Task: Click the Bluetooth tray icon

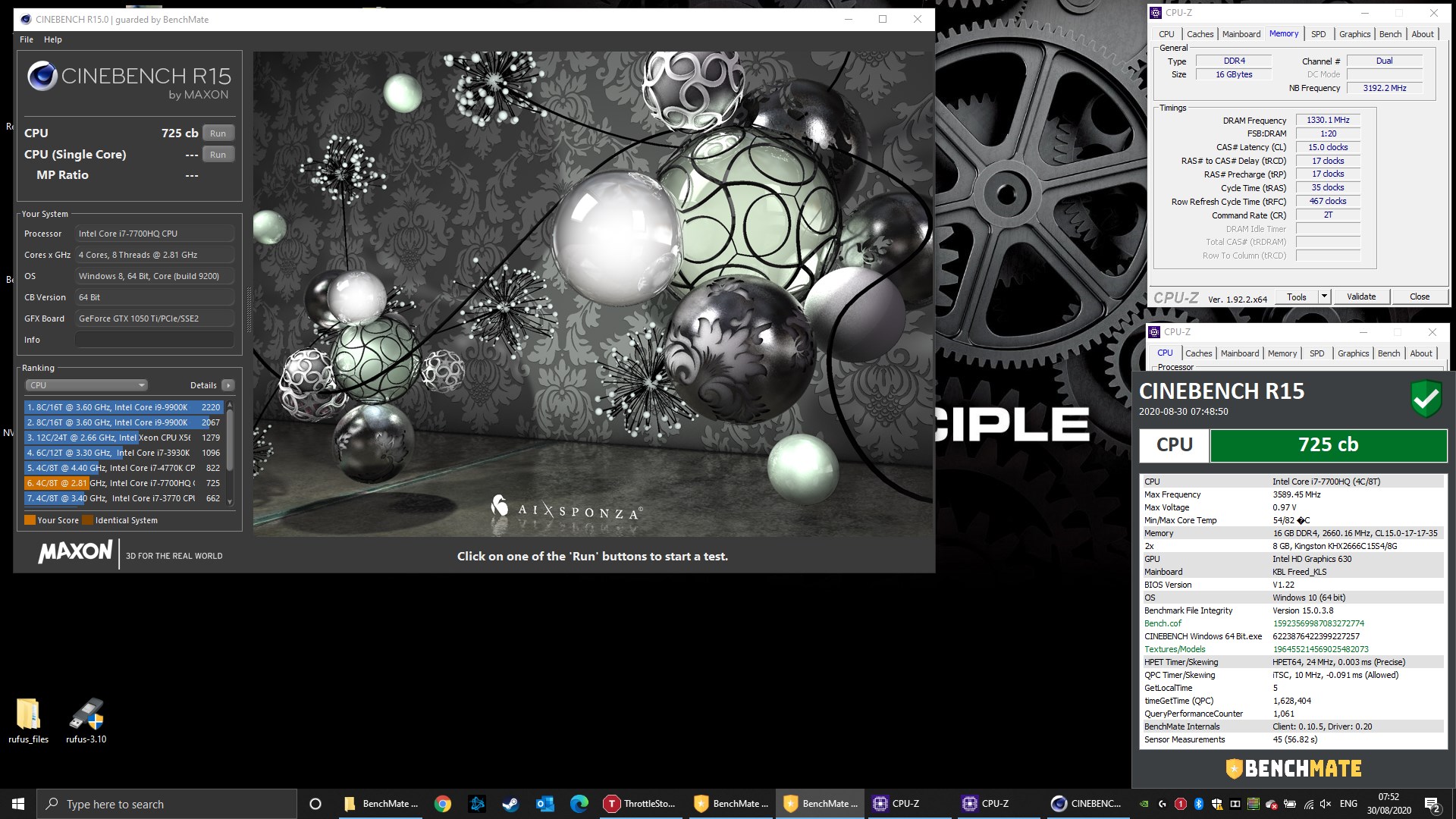Action: tap(1199, 804)
